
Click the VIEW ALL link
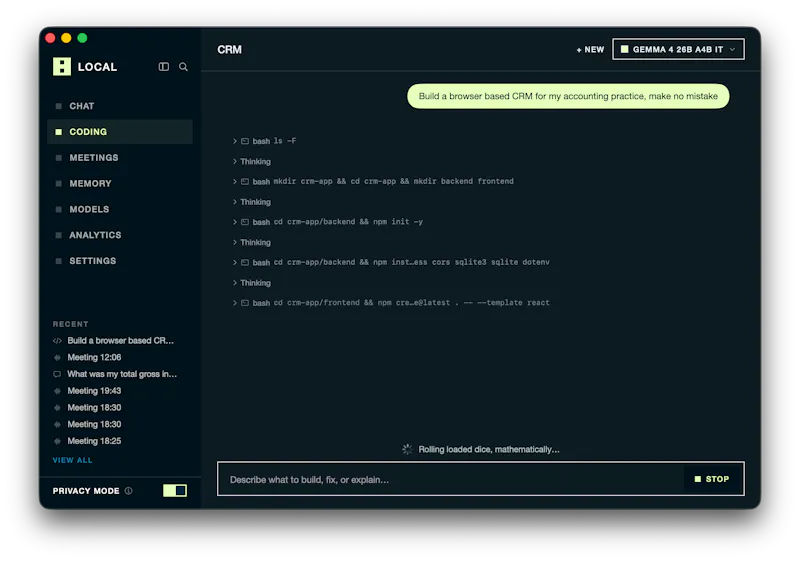pyautogui.click(x=72, y=460)
